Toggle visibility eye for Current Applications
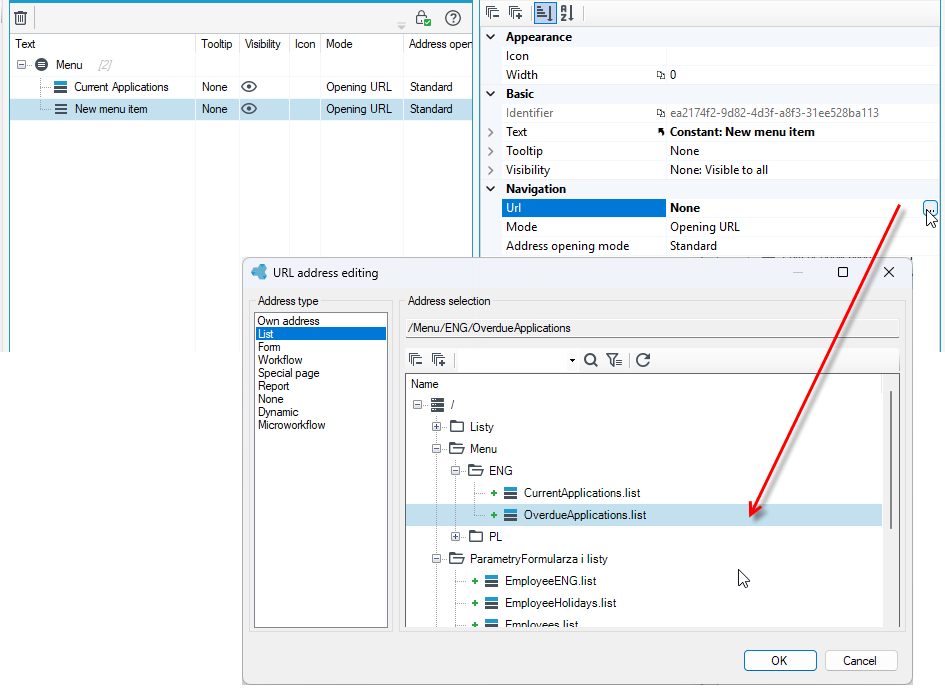 pyautogui.click(x=249, y=87)
